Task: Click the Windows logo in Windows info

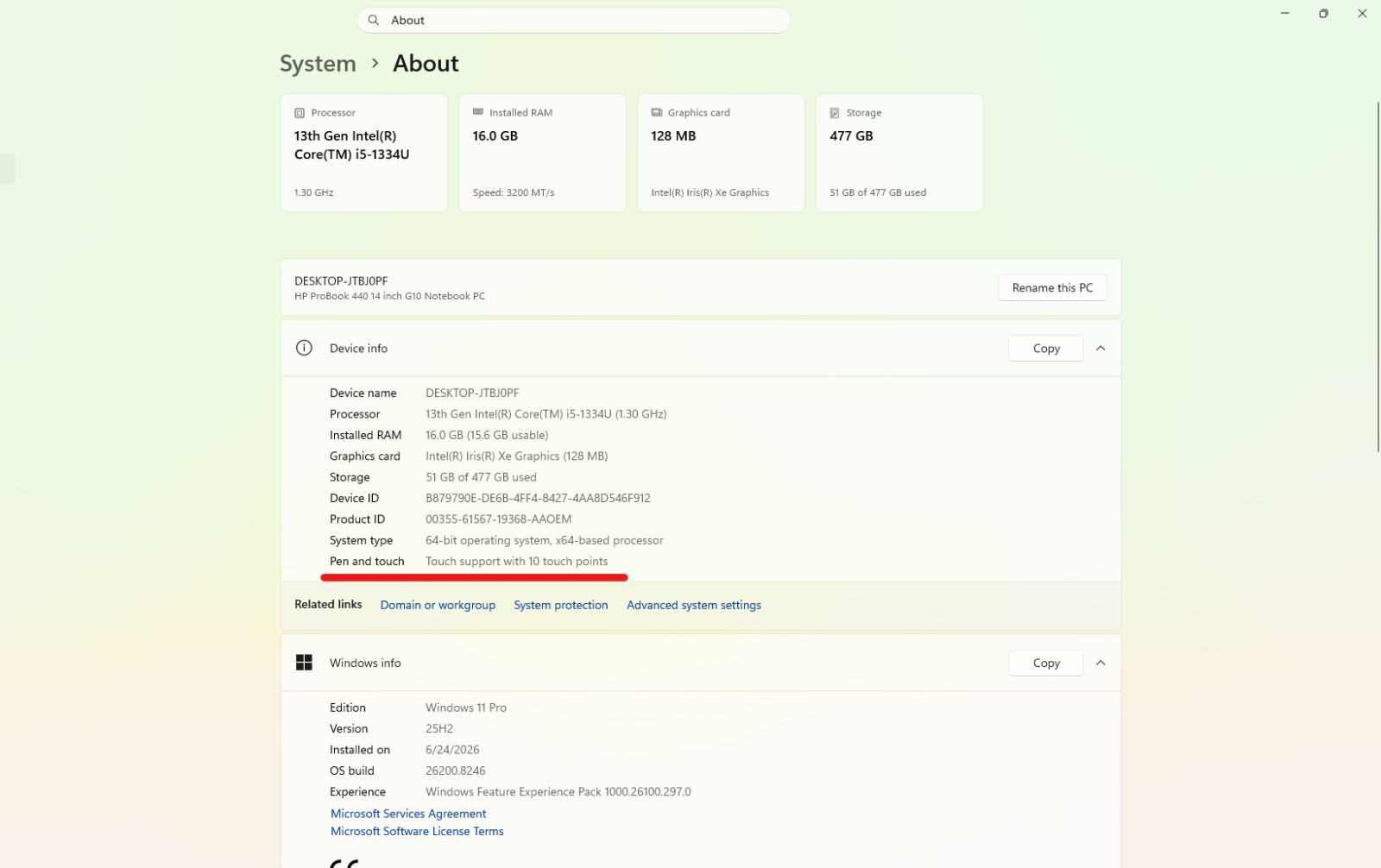Action: [x=304, y=663]
